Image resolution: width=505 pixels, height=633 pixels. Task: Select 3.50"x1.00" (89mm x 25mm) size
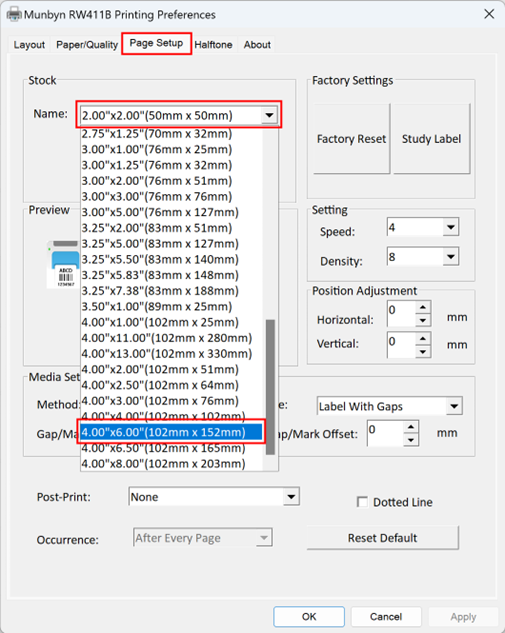pos(172,307)
